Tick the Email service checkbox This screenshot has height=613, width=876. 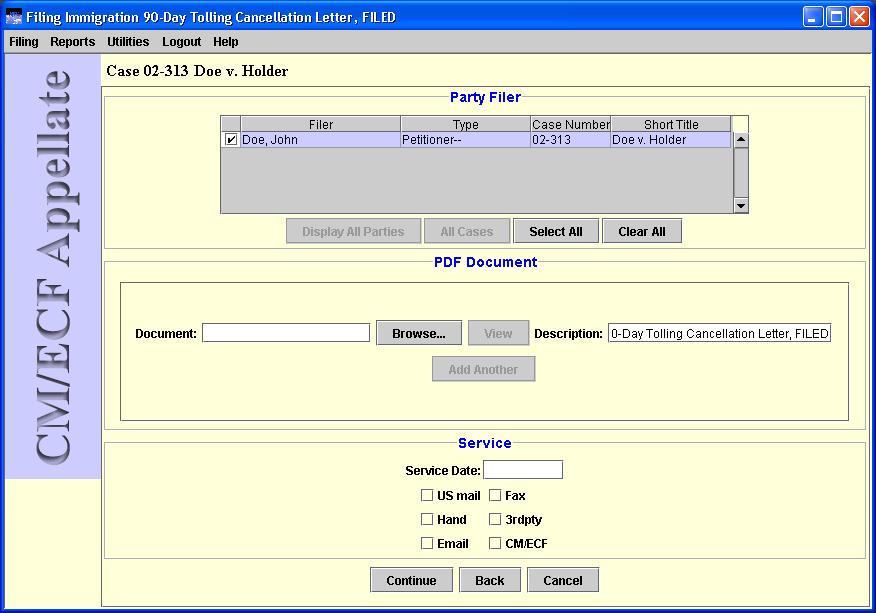click(x=427, y=543)
